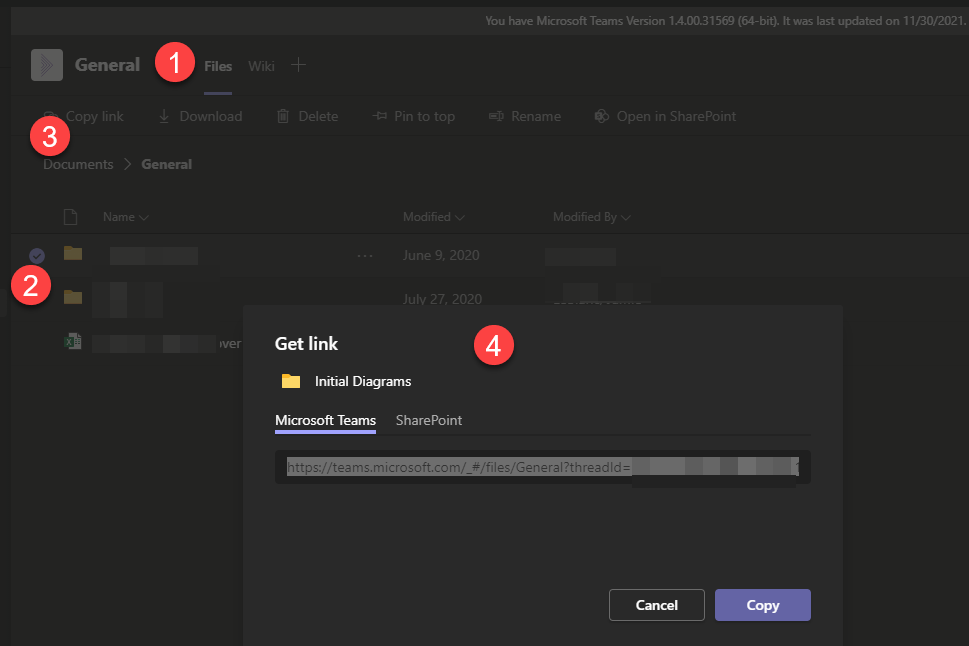Screen dimensions: 969x646
Task: Click the Initial Diagrams folder icon in the dialog
Action: click(291, 381)
